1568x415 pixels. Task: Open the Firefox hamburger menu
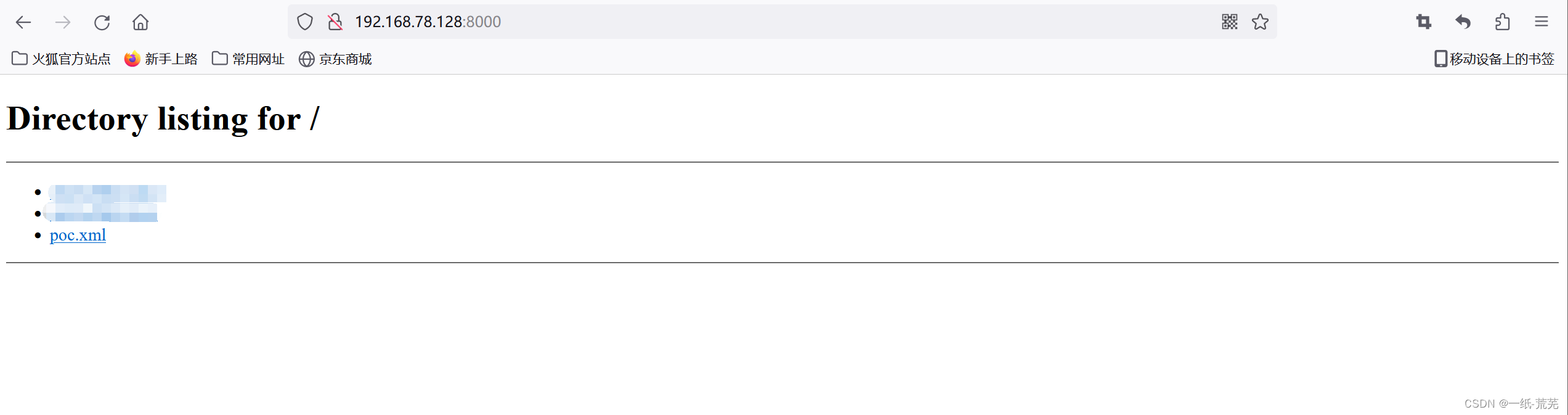[1542, 22]
